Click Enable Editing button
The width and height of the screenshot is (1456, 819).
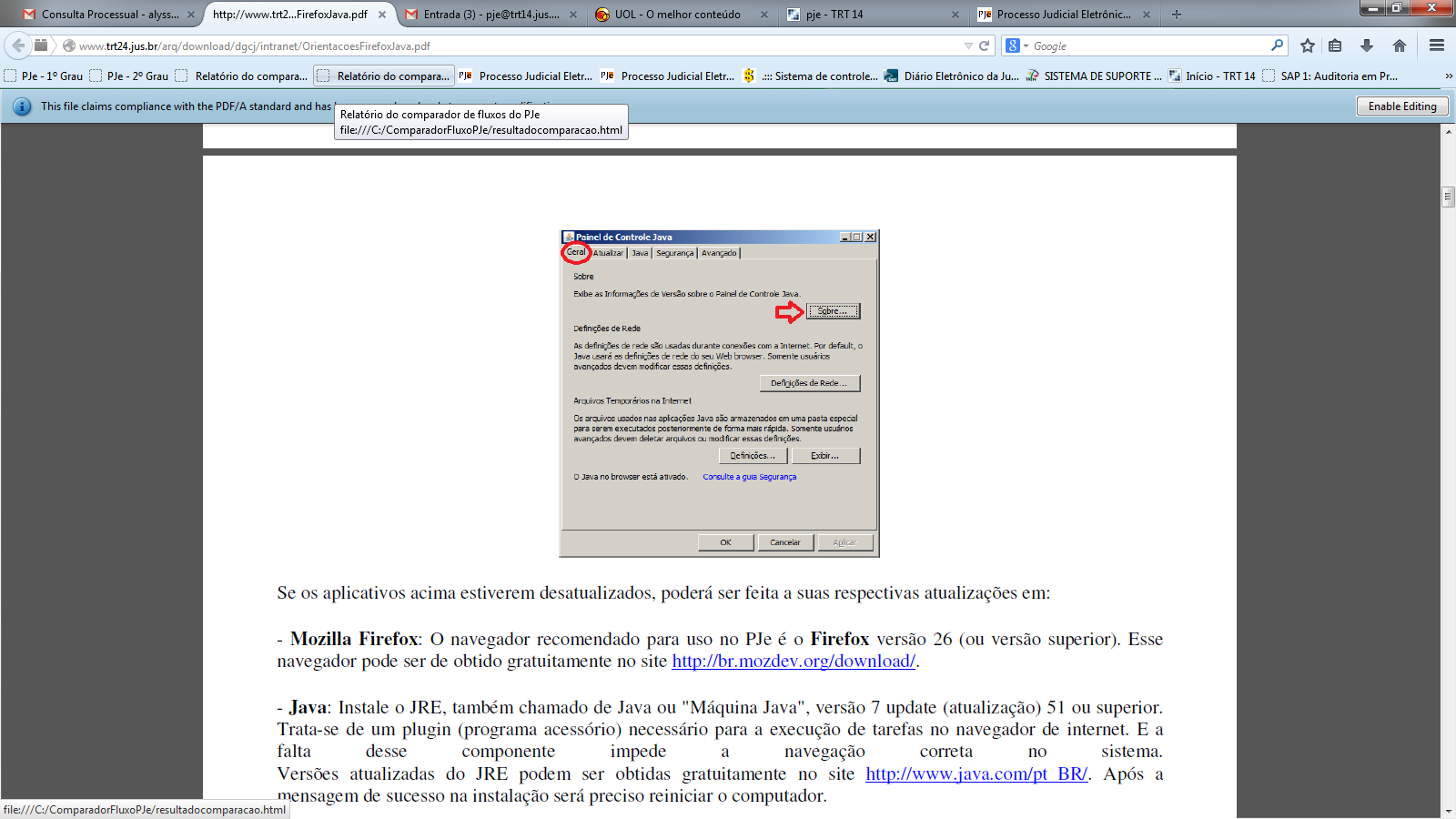pos(1402,106)
